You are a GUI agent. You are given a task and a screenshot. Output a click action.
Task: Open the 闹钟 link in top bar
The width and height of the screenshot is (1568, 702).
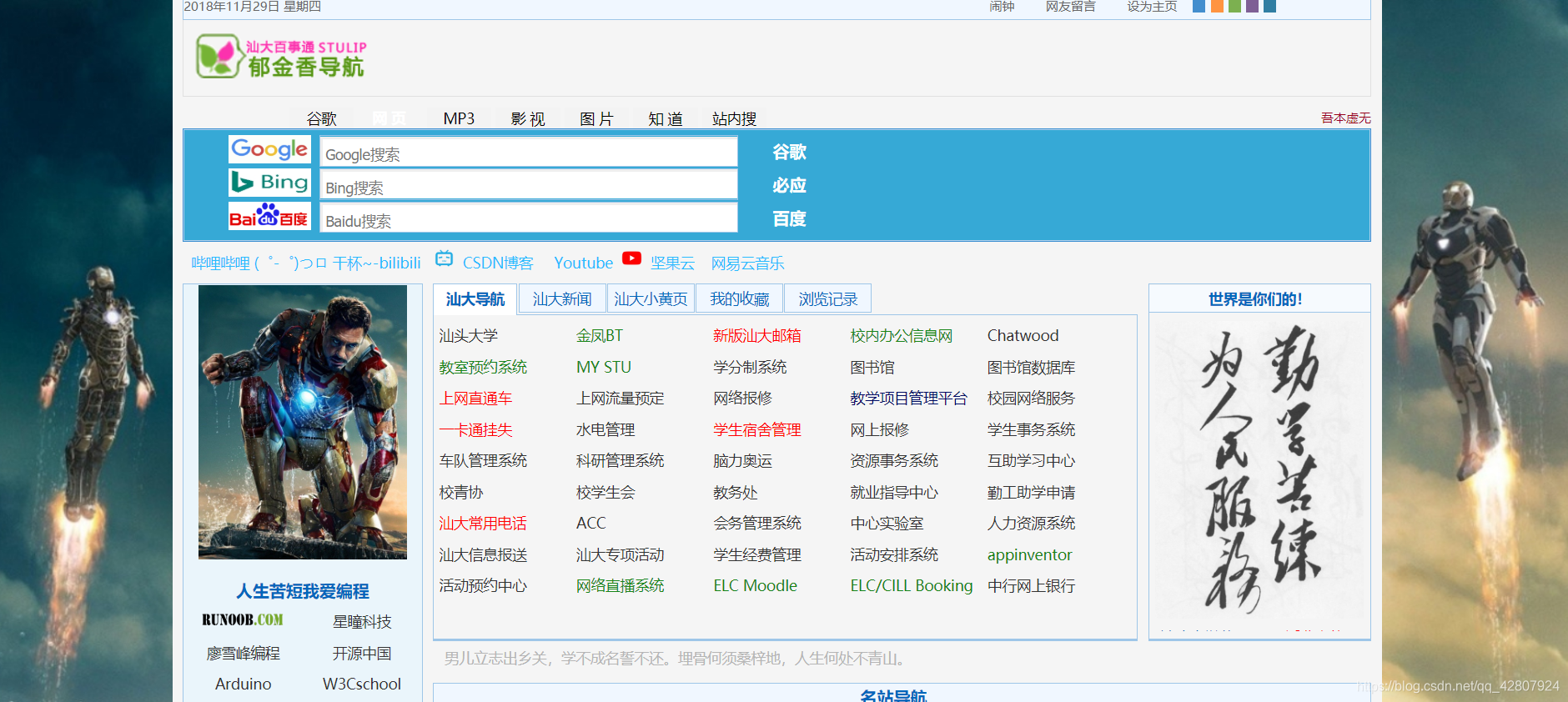pyautogui.click(x=1002, y=7)
